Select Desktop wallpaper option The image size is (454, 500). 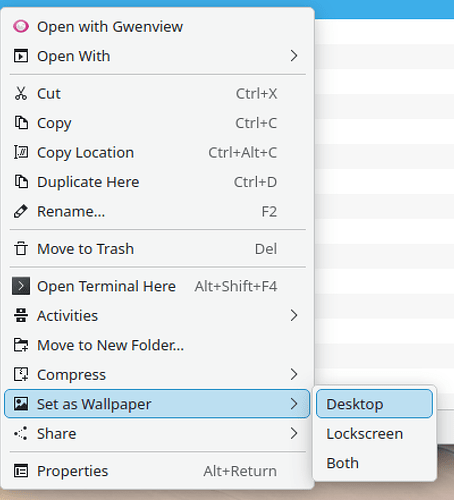coord(374,404)
